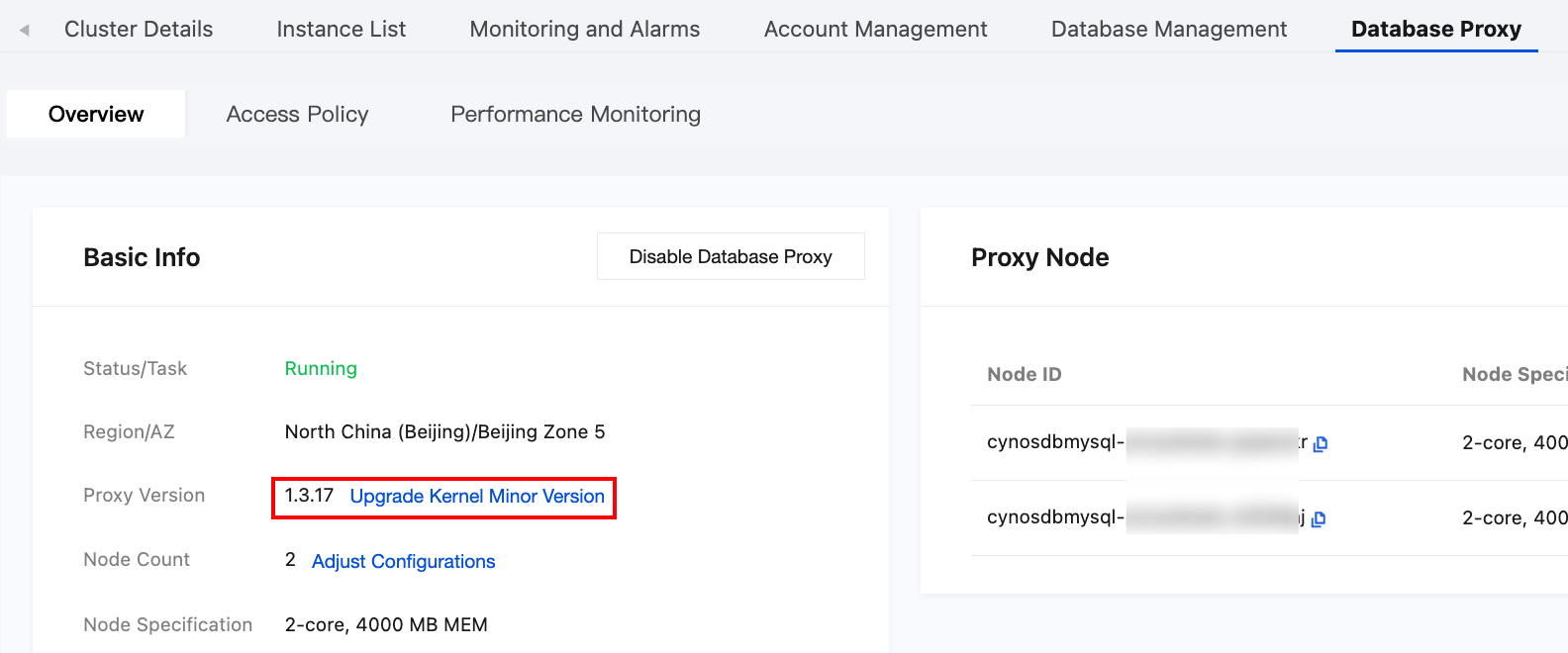Click the proxy version number 1.3.17
The height and width of the screenshot is (653, 1568).
[309, 496]
